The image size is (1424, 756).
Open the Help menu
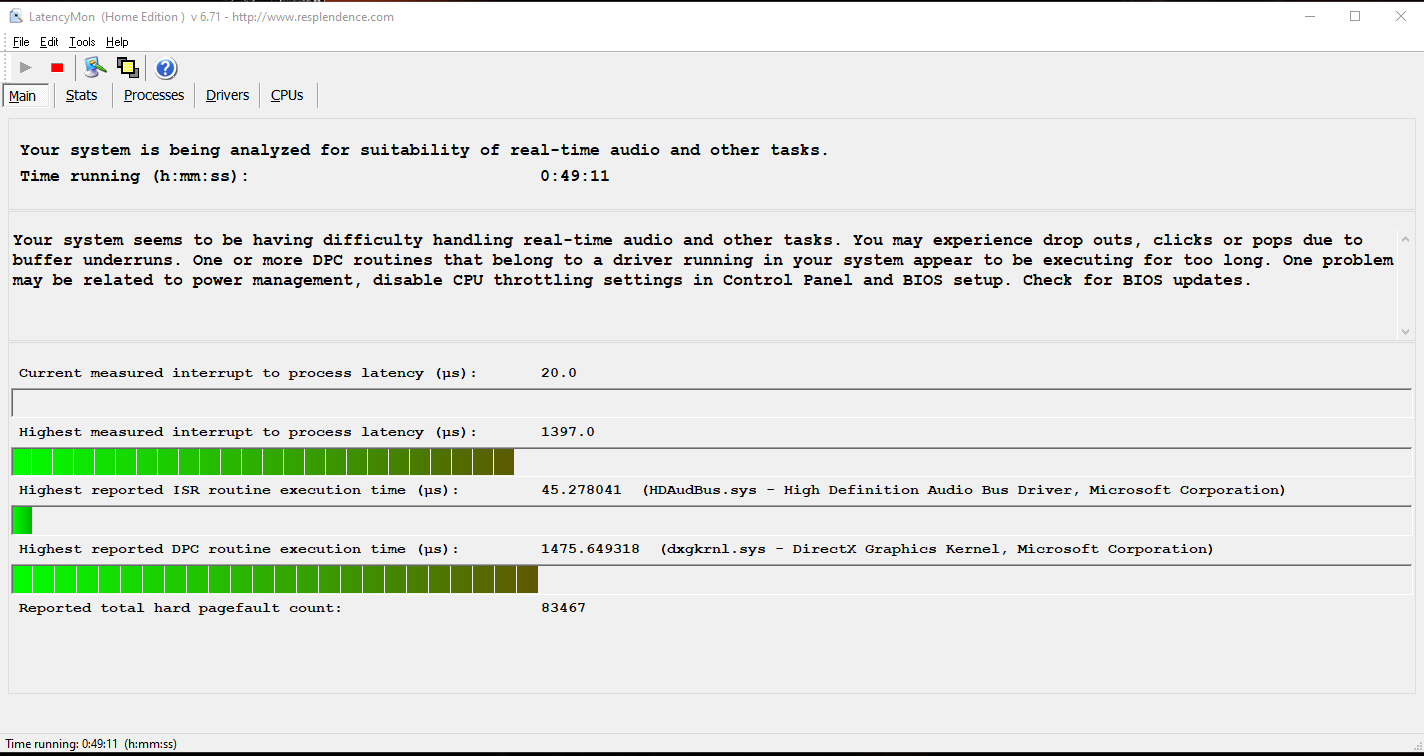click(117, 42)
